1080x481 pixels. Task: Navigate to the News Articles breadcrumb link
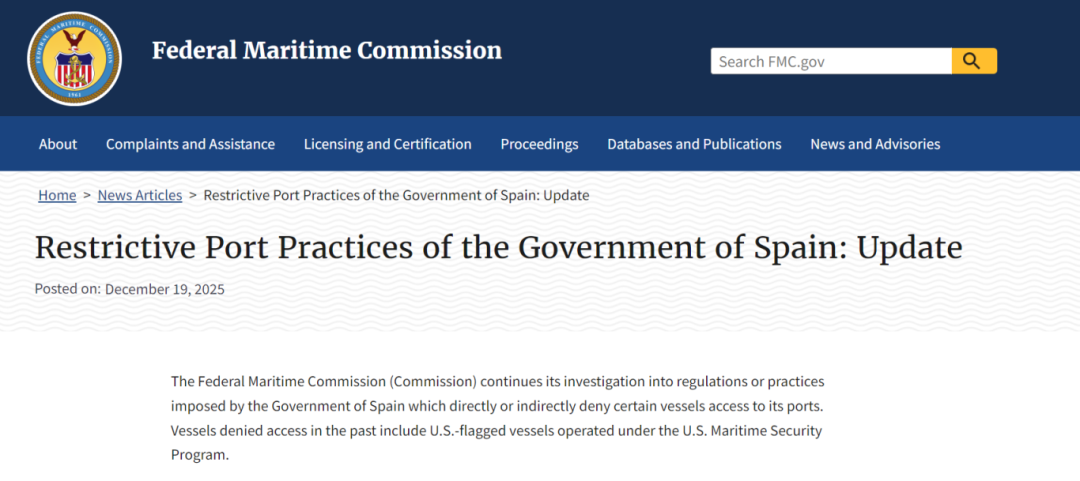point(140,195)
